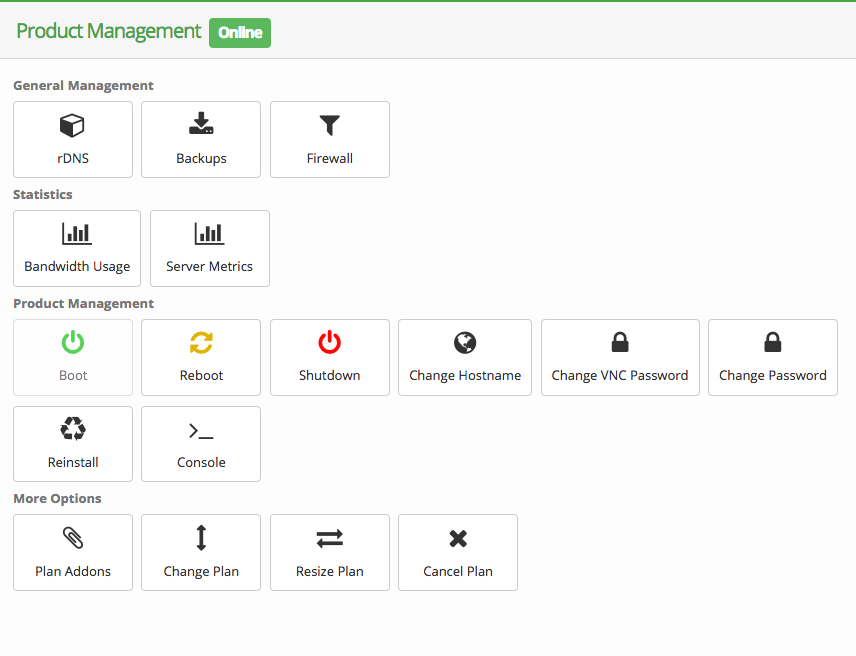Image resolution: width=856 pixels, height=656 pixels.
Task: Click the Server Metrics chart icon
Action: click(x=209, y=234)
